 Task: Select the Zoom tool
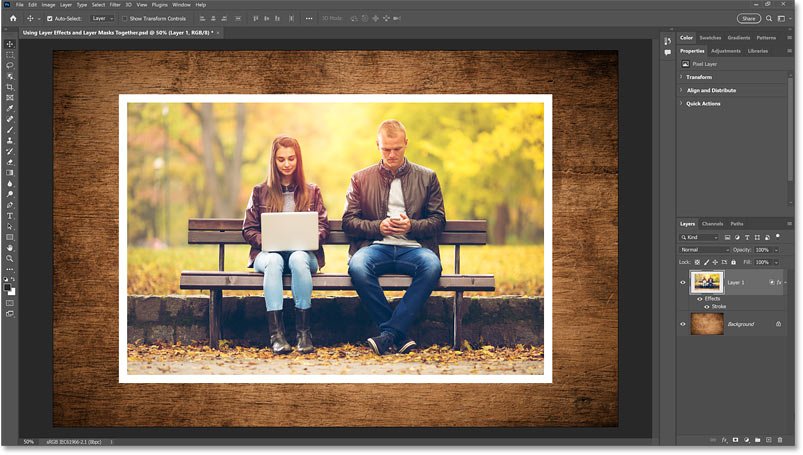click(x=10, y=258)
